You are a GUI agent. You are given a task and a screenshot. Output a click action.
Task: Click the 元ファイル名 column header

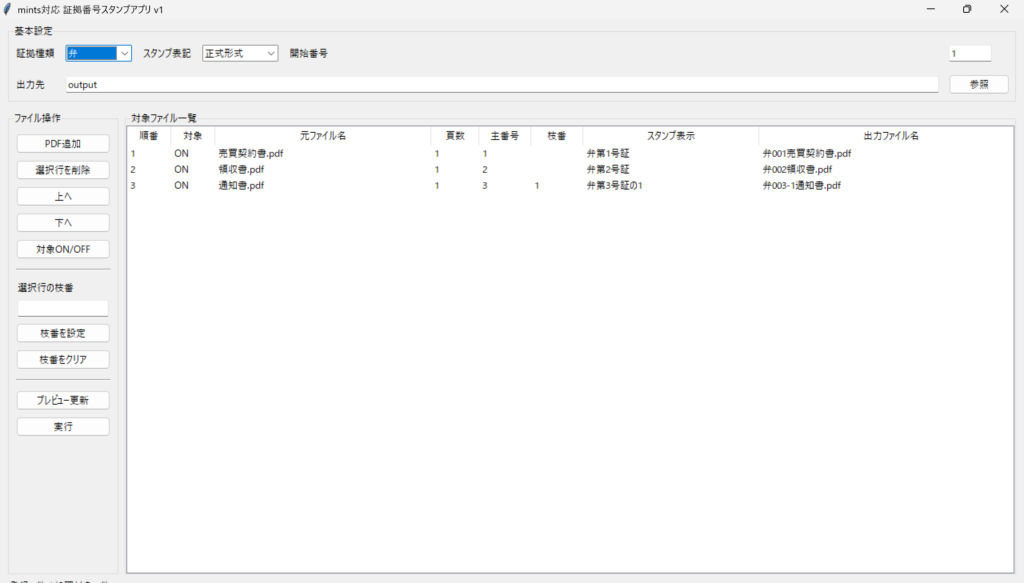322,135
